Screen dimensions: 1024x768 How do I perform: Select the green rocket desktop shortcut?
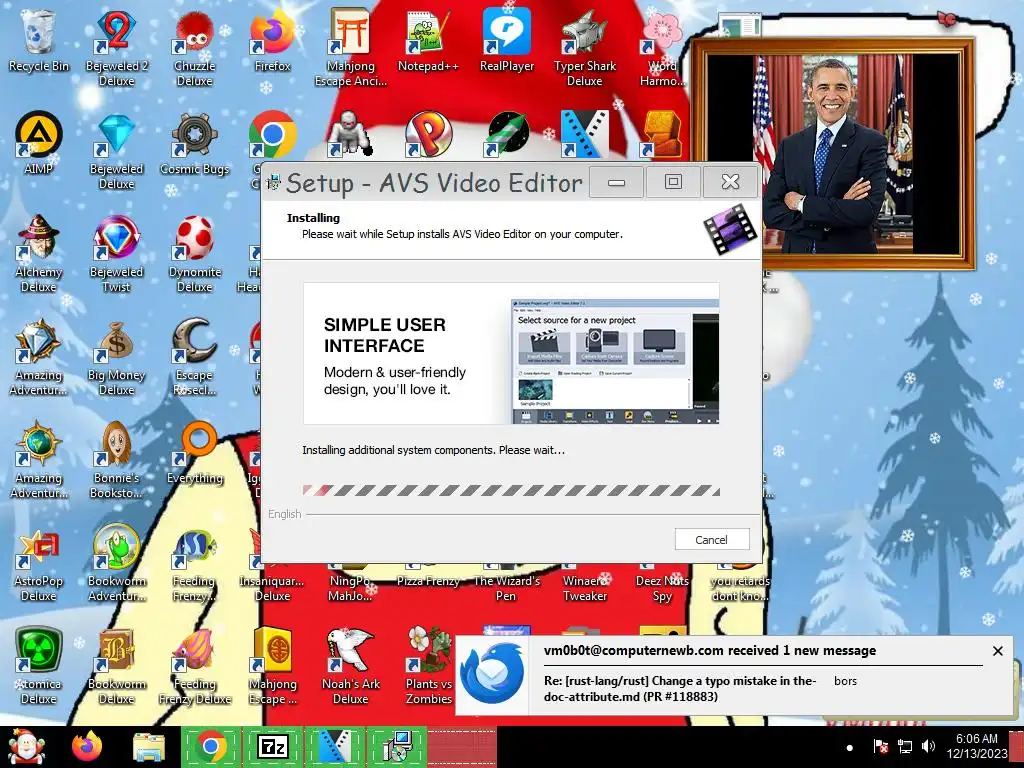pos(507,135)
